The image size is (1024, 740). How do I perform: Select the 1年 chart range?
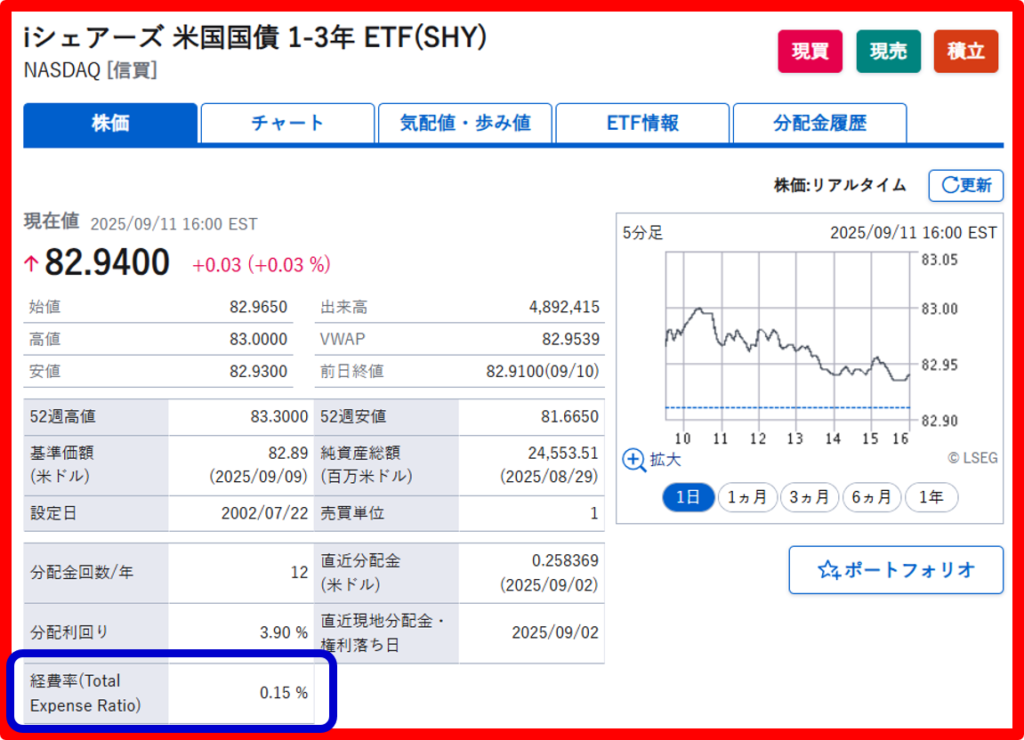click(931, 498)
